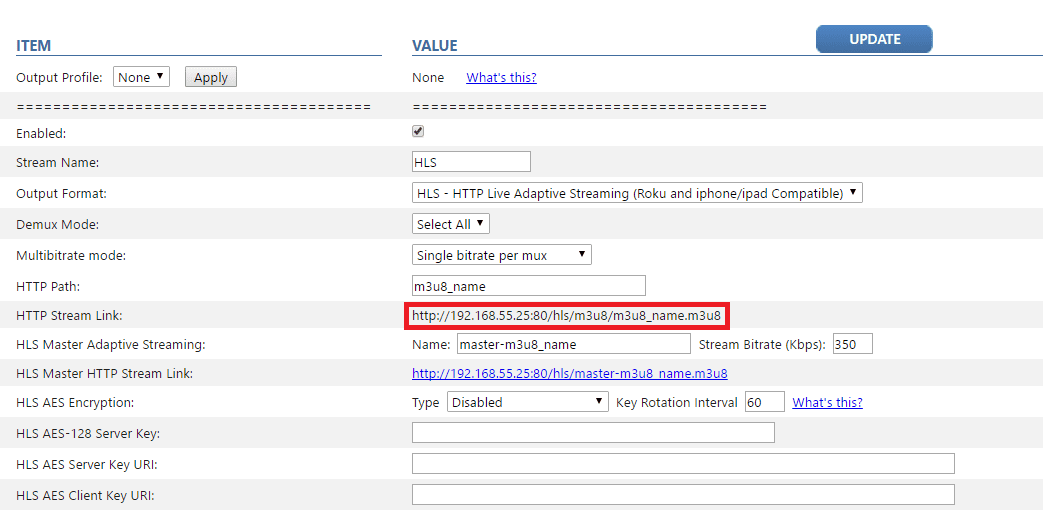Open the HLS Master HTTP Stream Link
The image size is (1043, 519).
coord(569,374)
